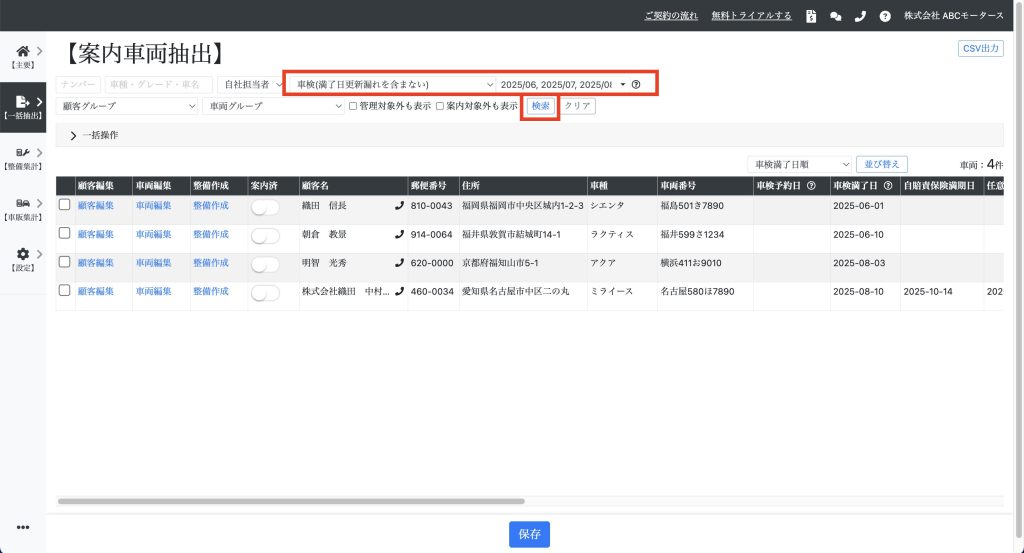The height and width of the screenshot is (553, 1024).
Task: Click the 並び替え button
Action: pos(882,165)
